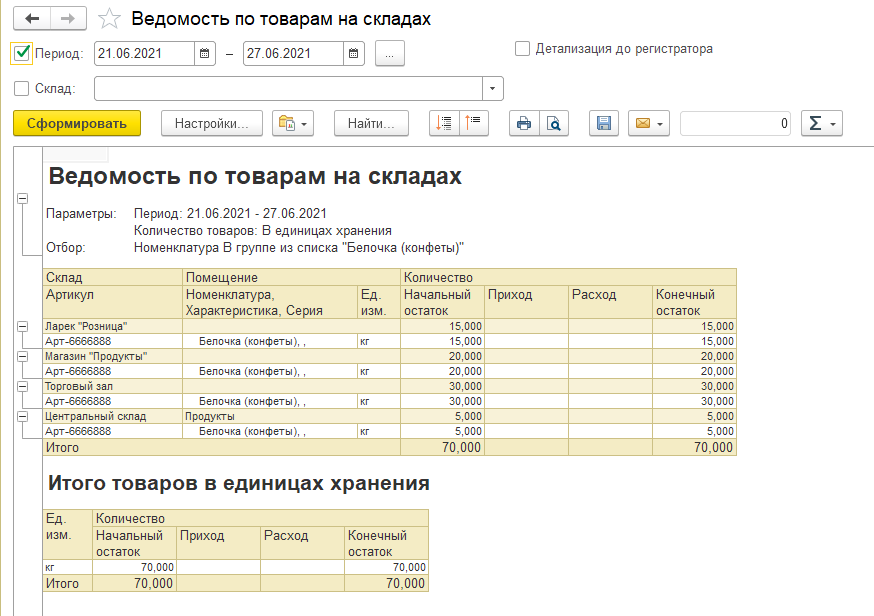Open print preview icon

[553, 123]
